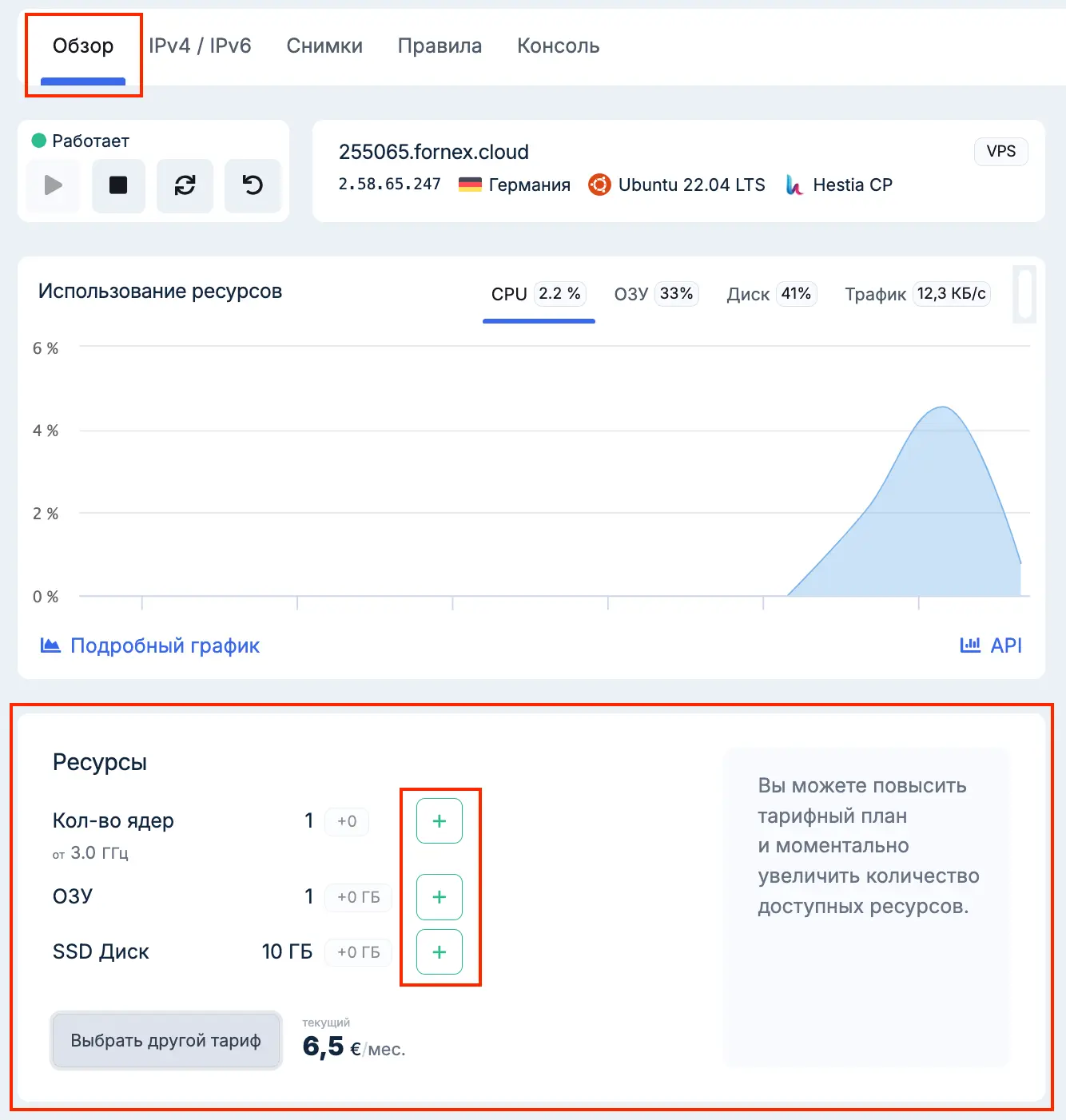Click the reboot (circular arrows) icon
The height and width of the screenshot is (1120, 1066).
click(185, 185)
